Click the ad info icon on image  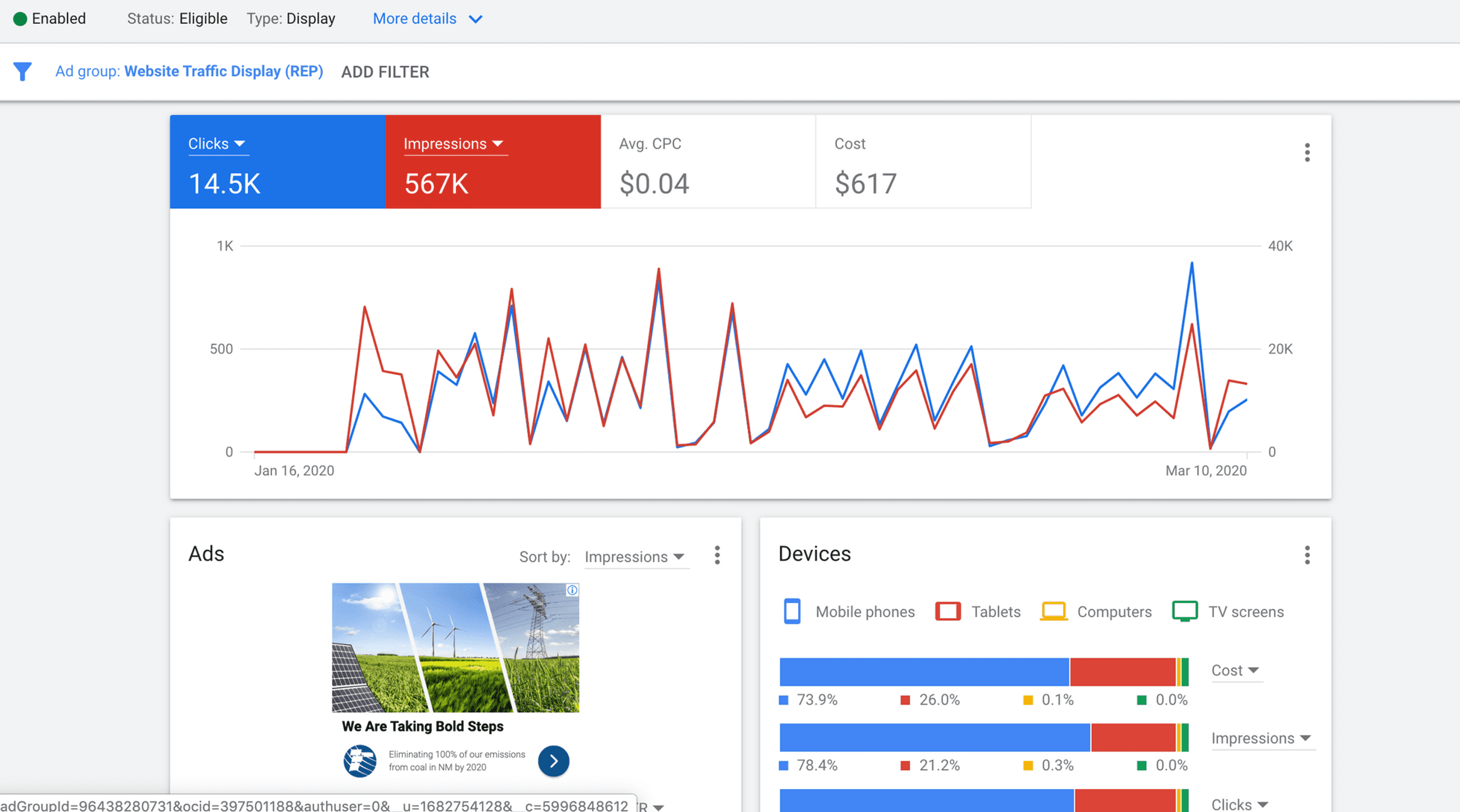point(572,590)
